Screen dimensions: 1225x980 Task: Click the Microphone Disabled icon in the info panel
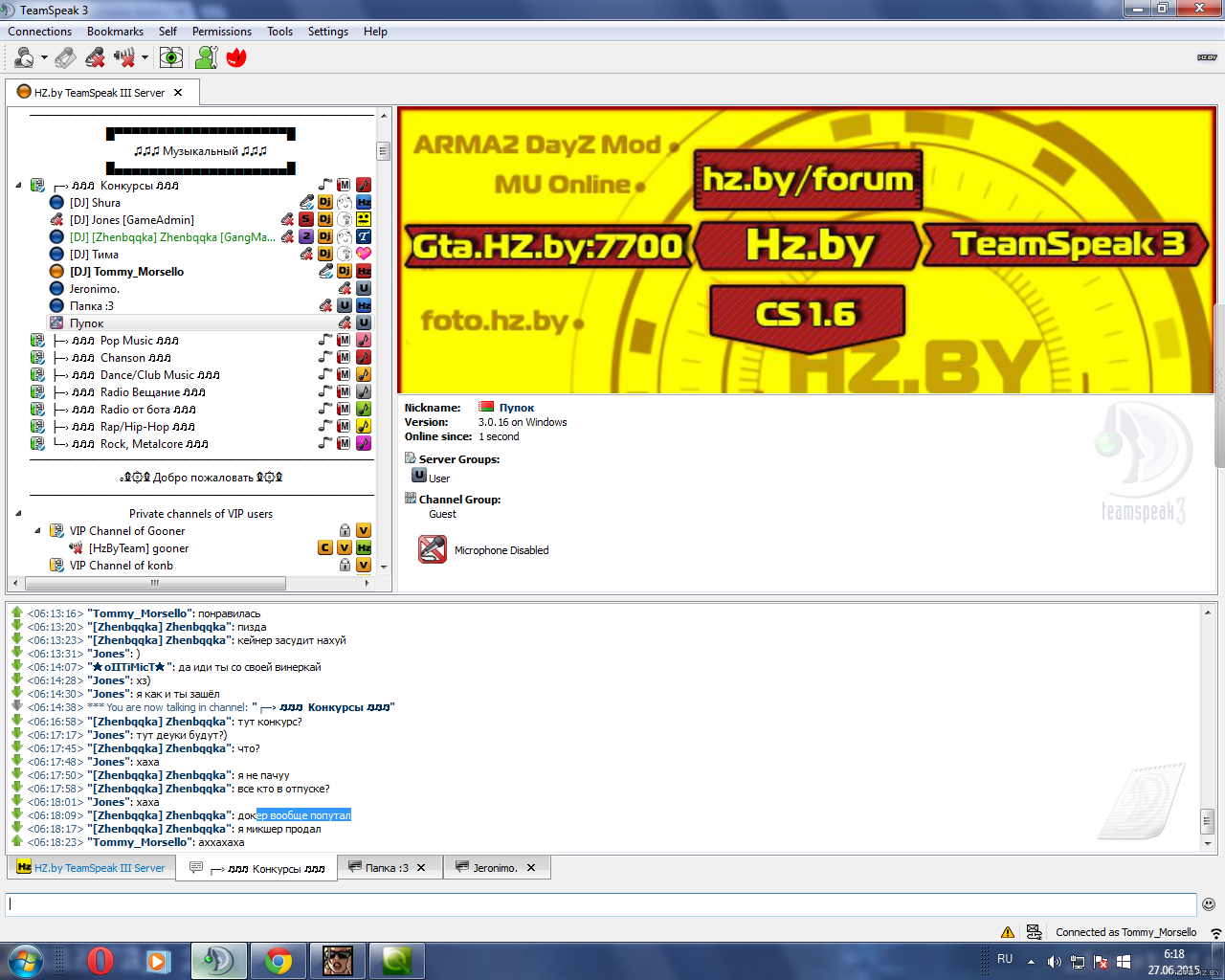tap(433, 549)
